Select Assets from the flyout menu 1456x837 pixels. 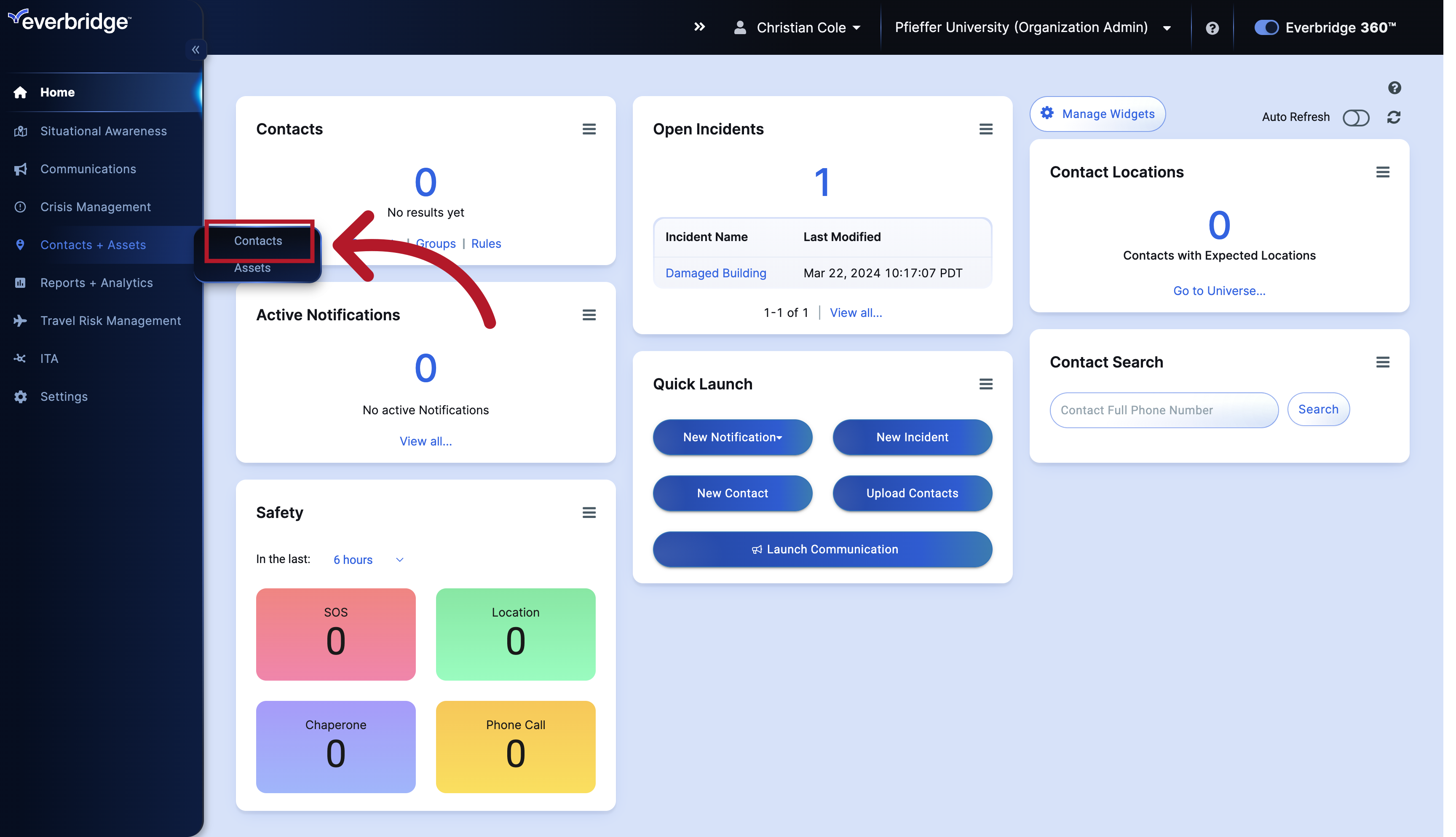(253, 268)
